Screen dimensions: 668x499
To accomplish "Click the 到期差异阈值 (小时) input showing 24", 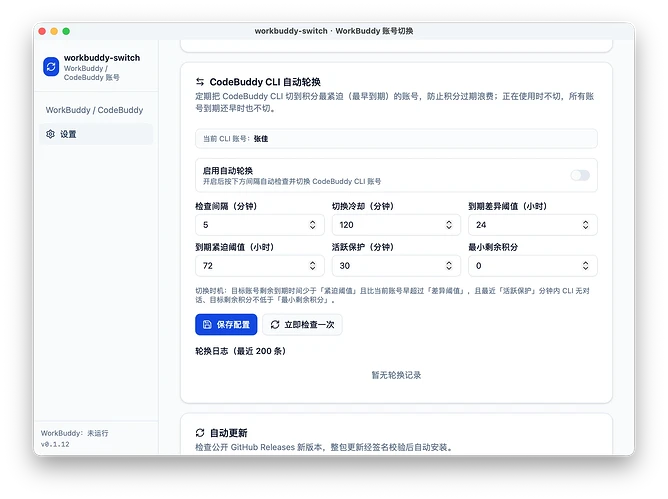I will tap(533, 225).
